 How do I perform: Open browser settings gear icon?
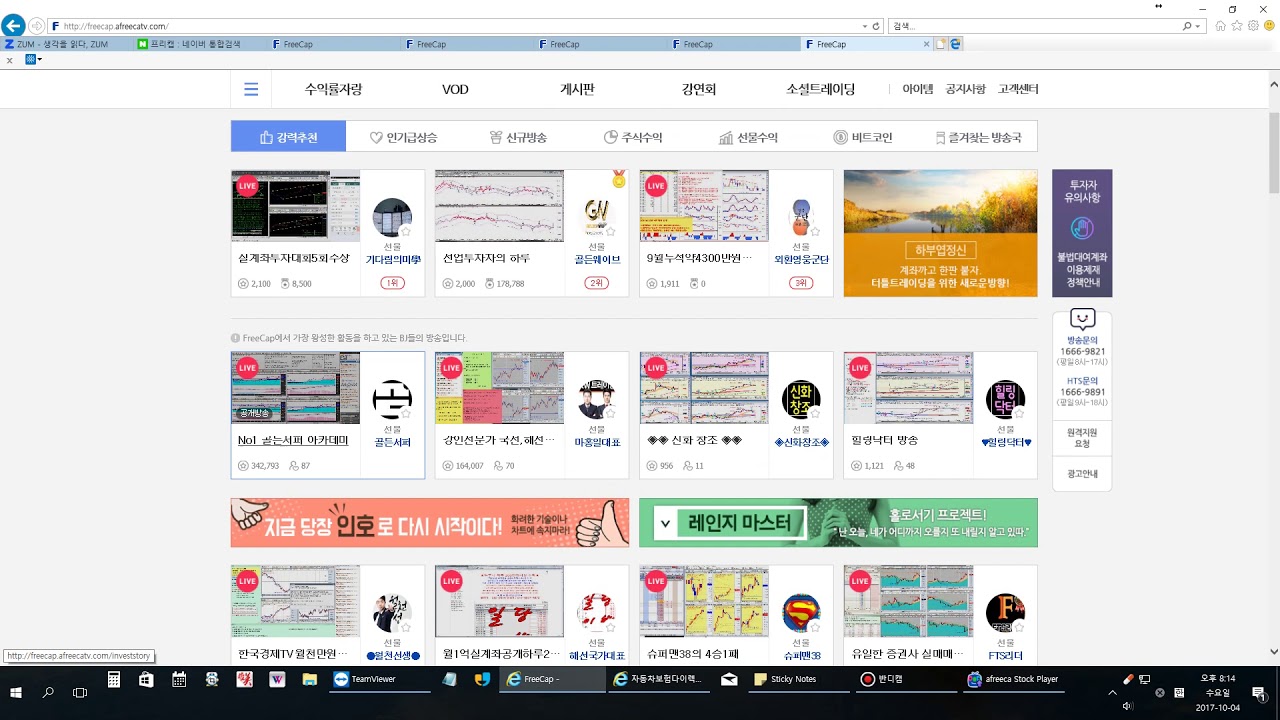click(1253, 26)
